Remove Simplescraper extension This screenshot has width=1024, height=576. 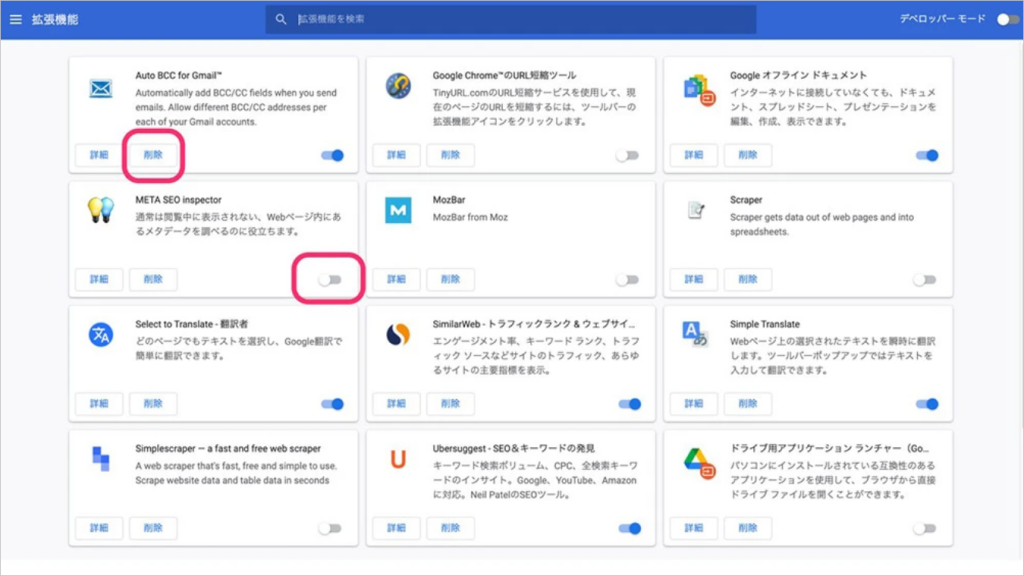(153, 528)
